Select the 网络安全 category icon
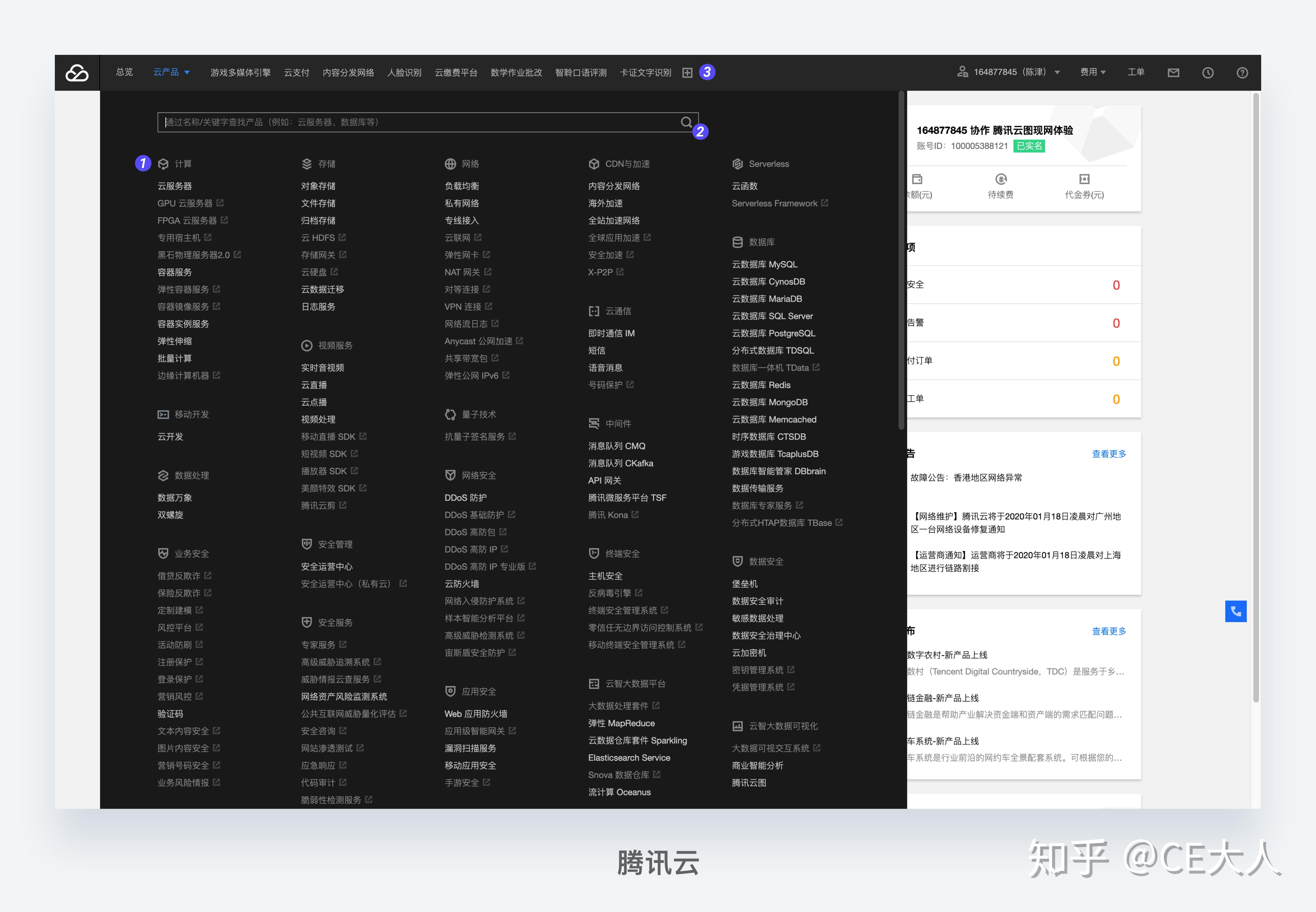This screenshot has width=1316, height=912. [x=451, y=475]
